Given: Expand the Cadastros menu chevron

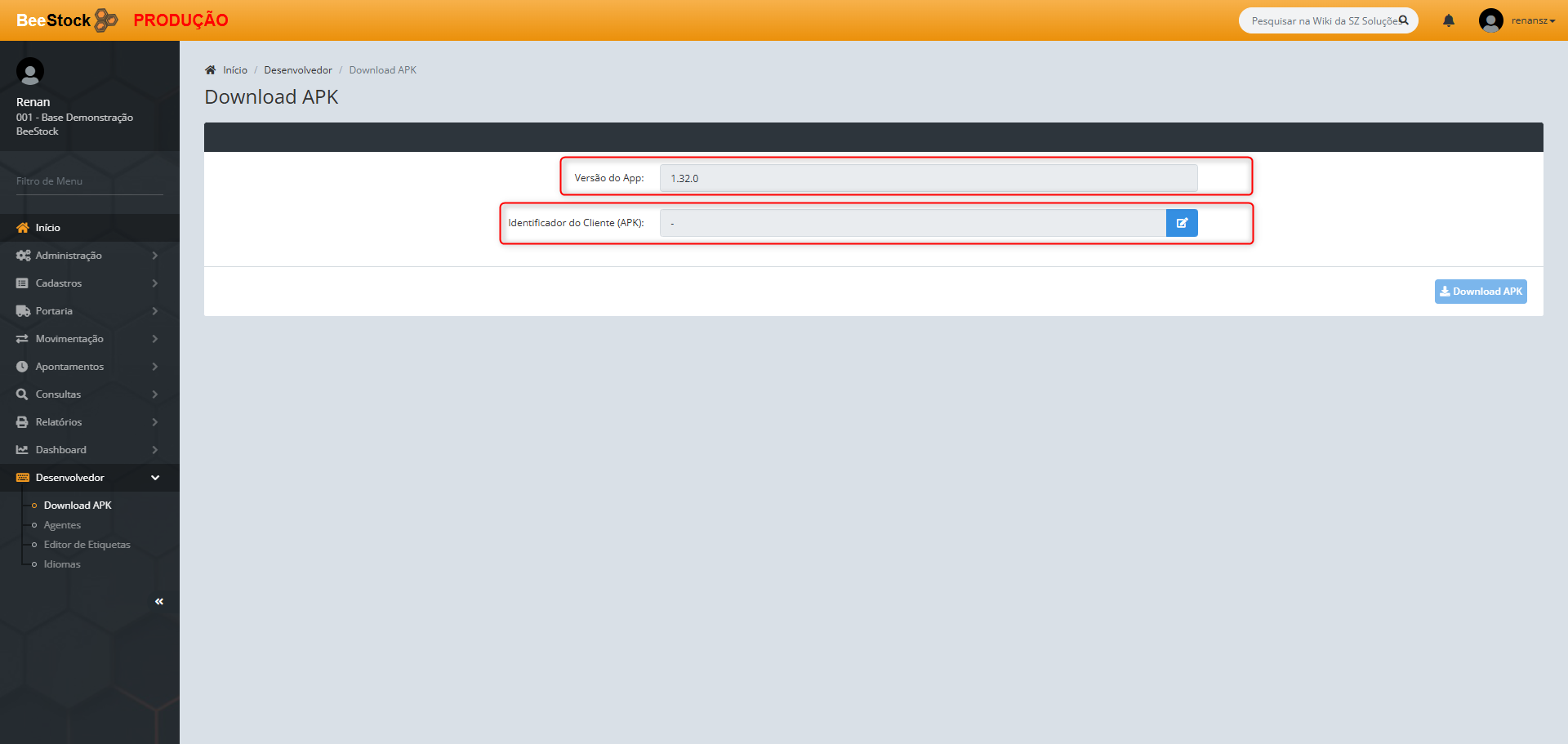Looking at the screenshot, I should [x=154, y=283].
